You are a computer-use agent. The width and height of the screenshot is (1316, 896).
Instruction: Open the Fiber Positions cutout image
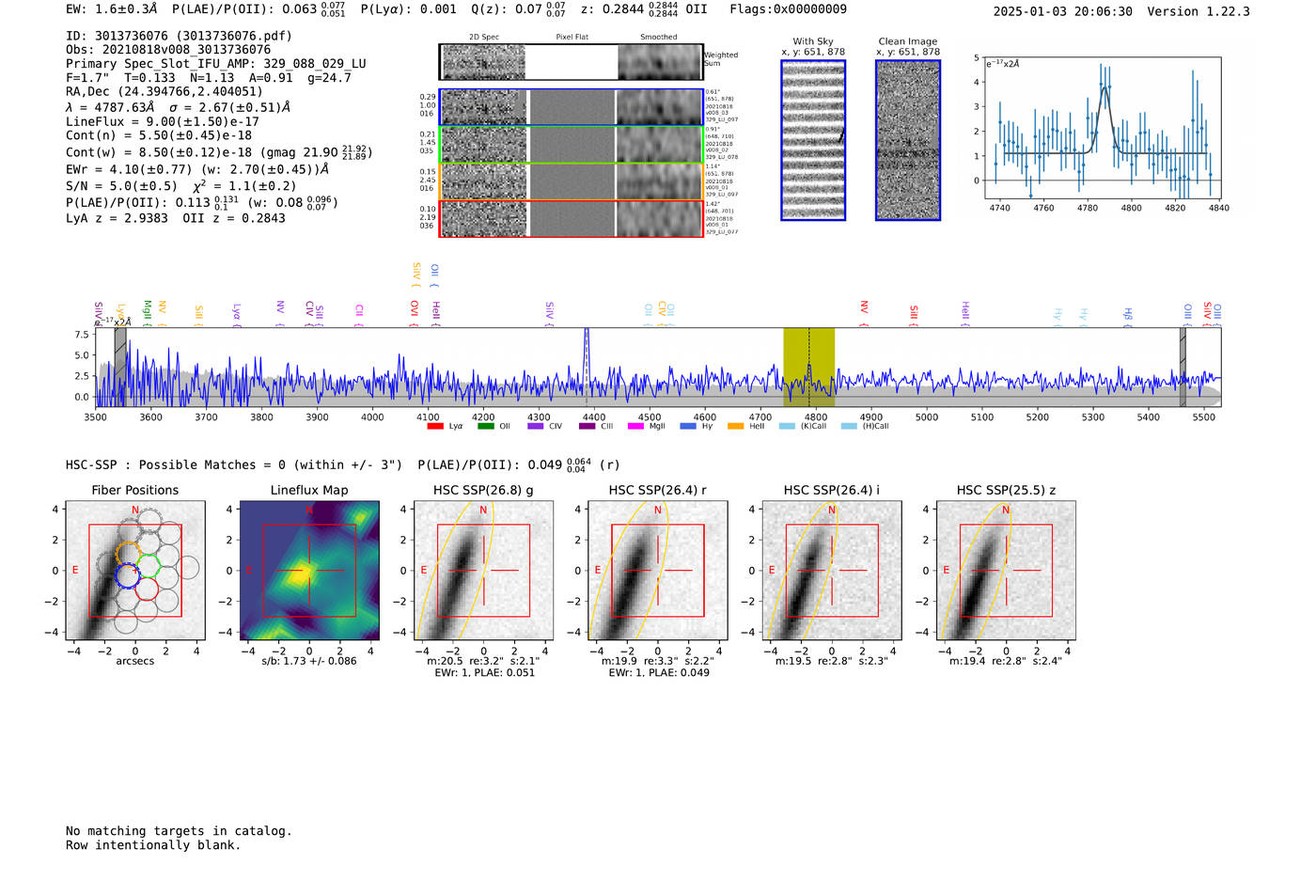tap(135, 571)
